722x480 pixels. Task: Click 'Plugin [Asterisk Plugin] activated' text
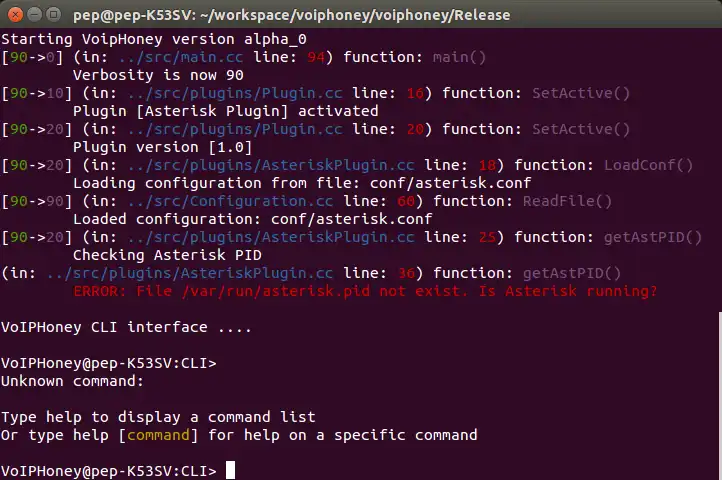click(x=225, y=111)
